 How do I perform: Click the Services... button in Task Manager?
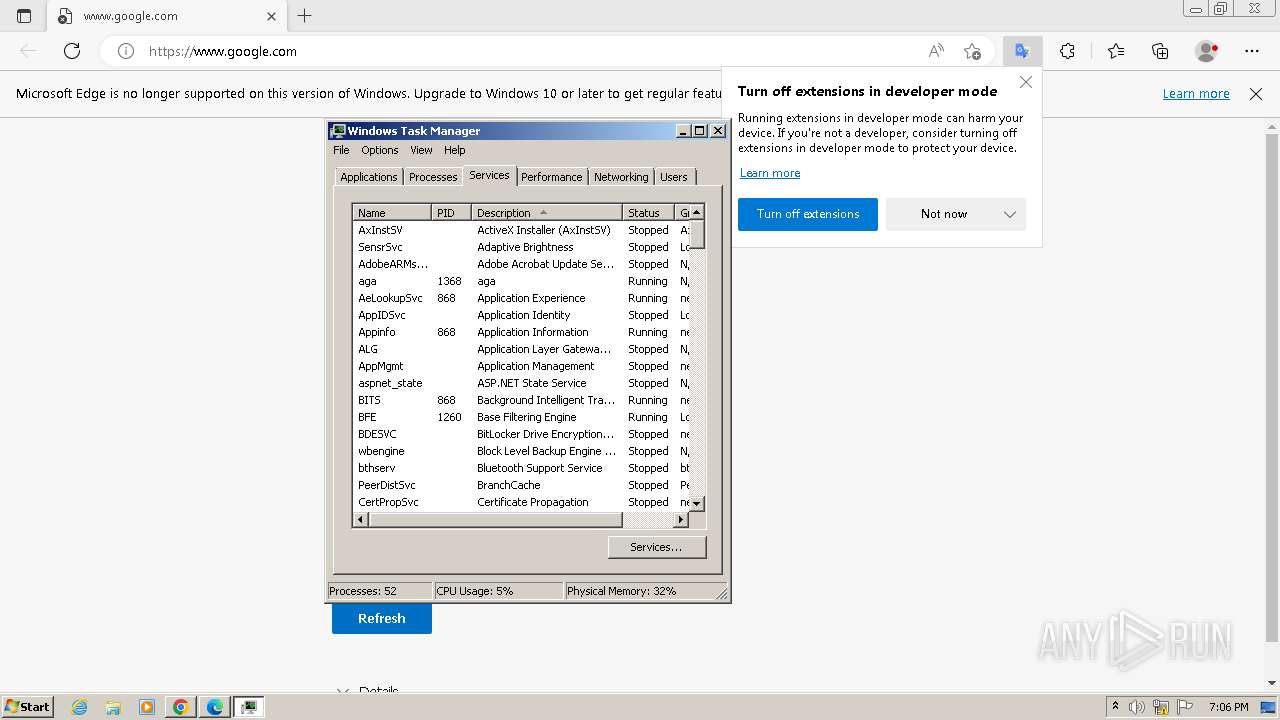click(x=656, y=547)
